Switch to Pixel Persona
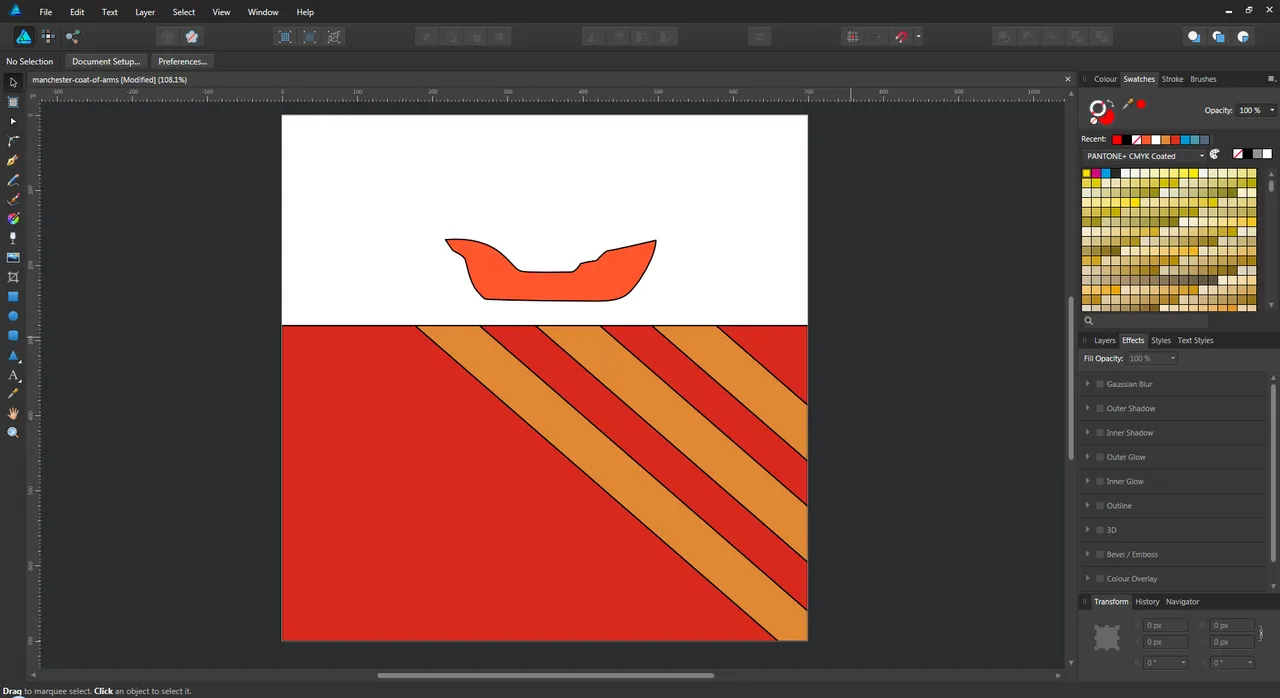Image resolution: width=1280 pixels, height=698 pixels. click(48, 37)
